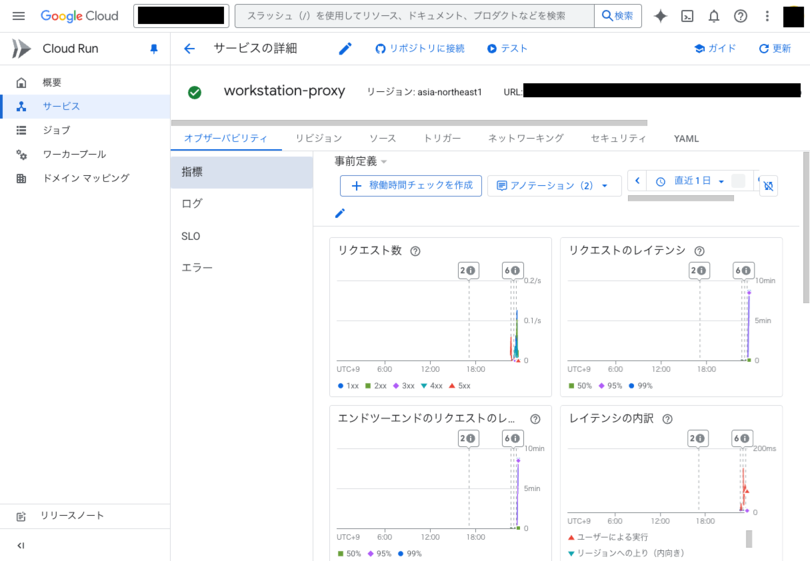Screen dimensions: 810x561
Task: Select エラー in observability side list
Action: [x=242, y=268]
